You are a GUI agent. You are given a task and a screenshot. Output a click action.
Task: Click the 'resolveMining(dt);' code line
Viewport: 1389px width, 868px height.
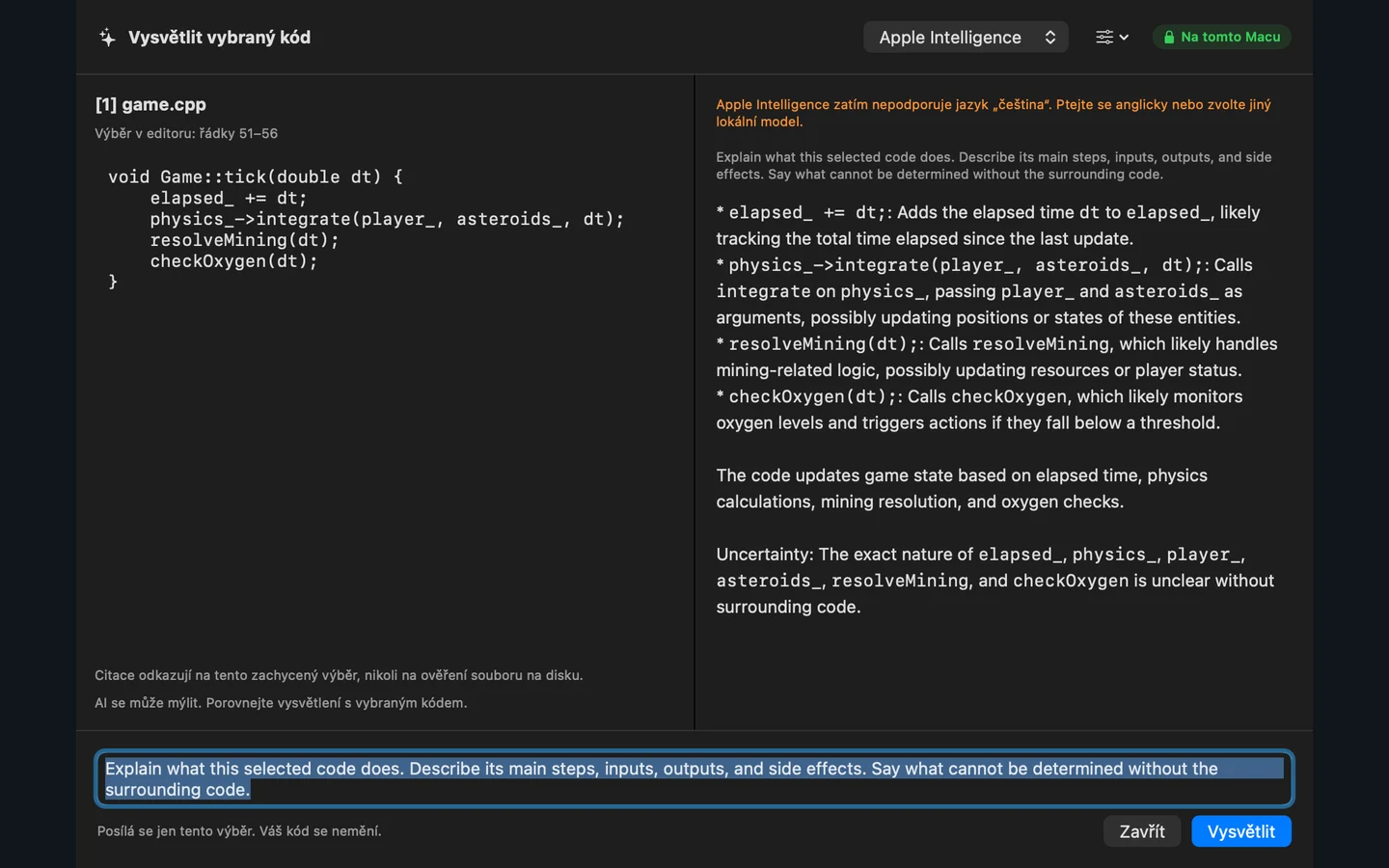[245, 240]
